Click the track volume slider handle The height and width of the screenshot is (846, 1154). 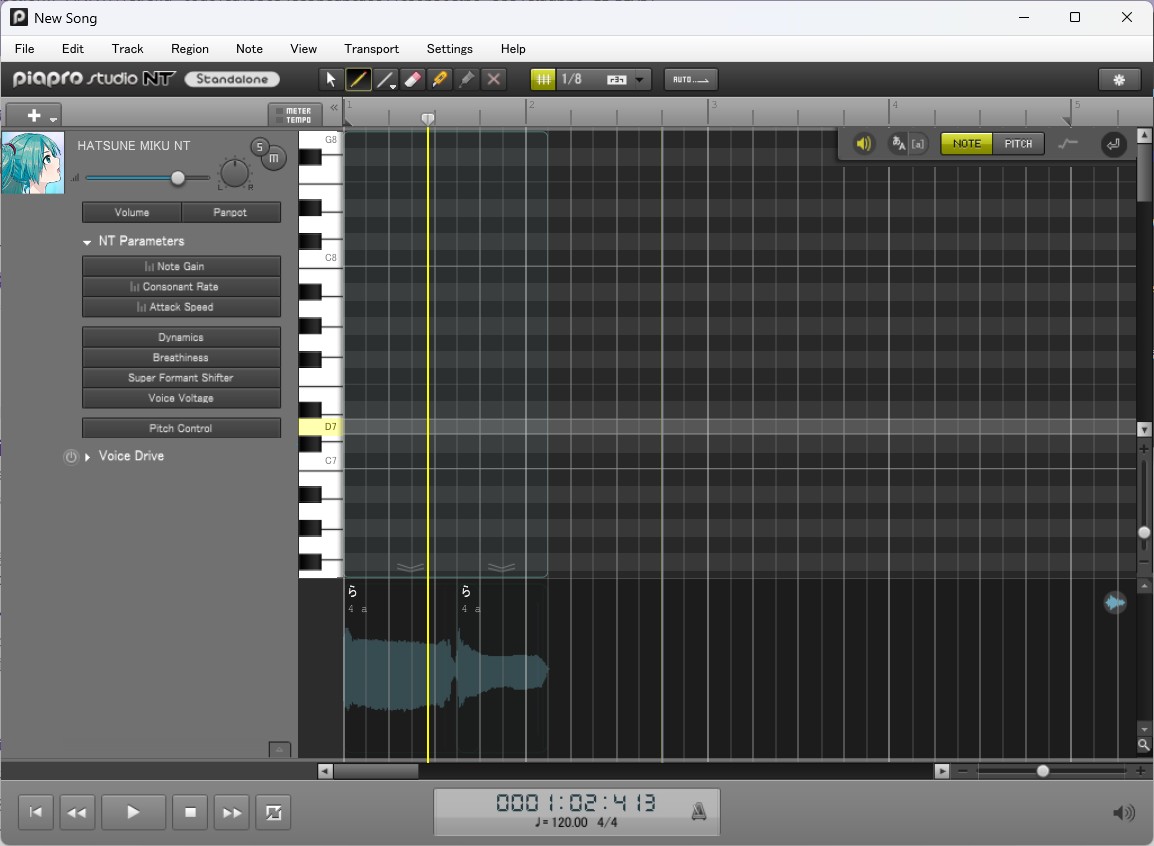[x=178, y=178]
